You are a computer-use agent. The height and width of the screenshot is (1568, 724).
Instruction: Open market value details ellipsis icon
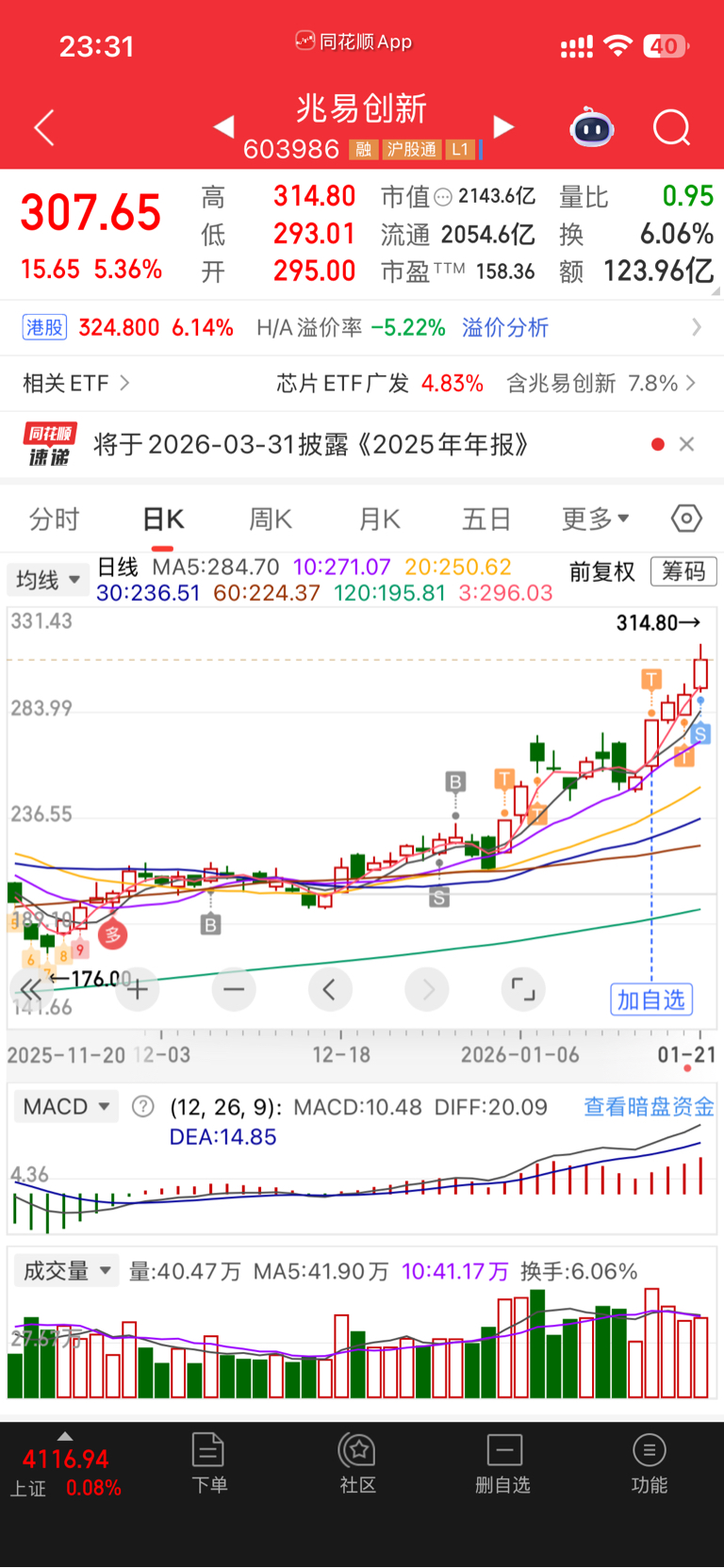point(443,197)
